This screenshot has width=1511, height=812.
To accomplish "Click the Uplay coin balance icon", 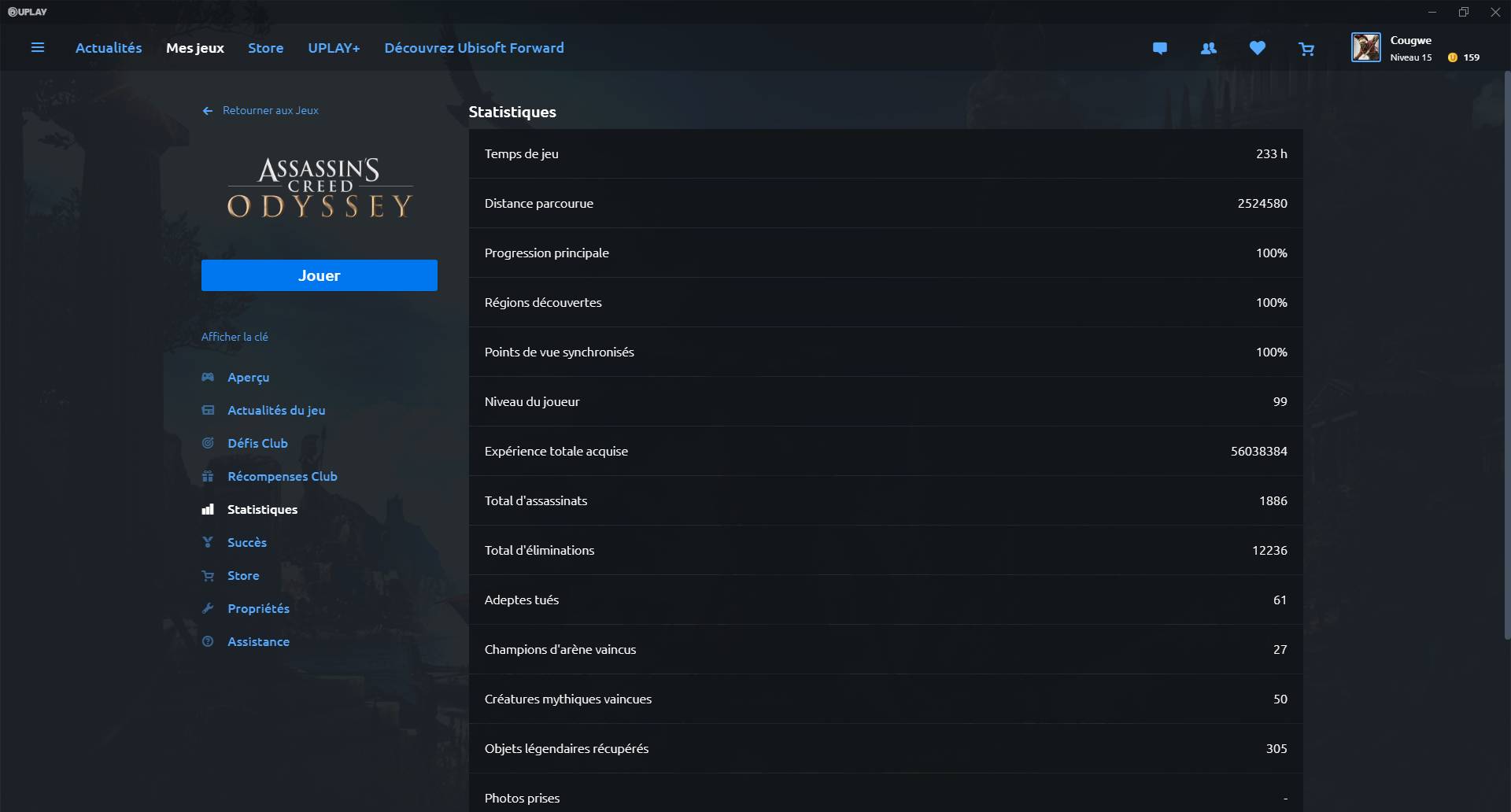I will tap(1452, 57).
